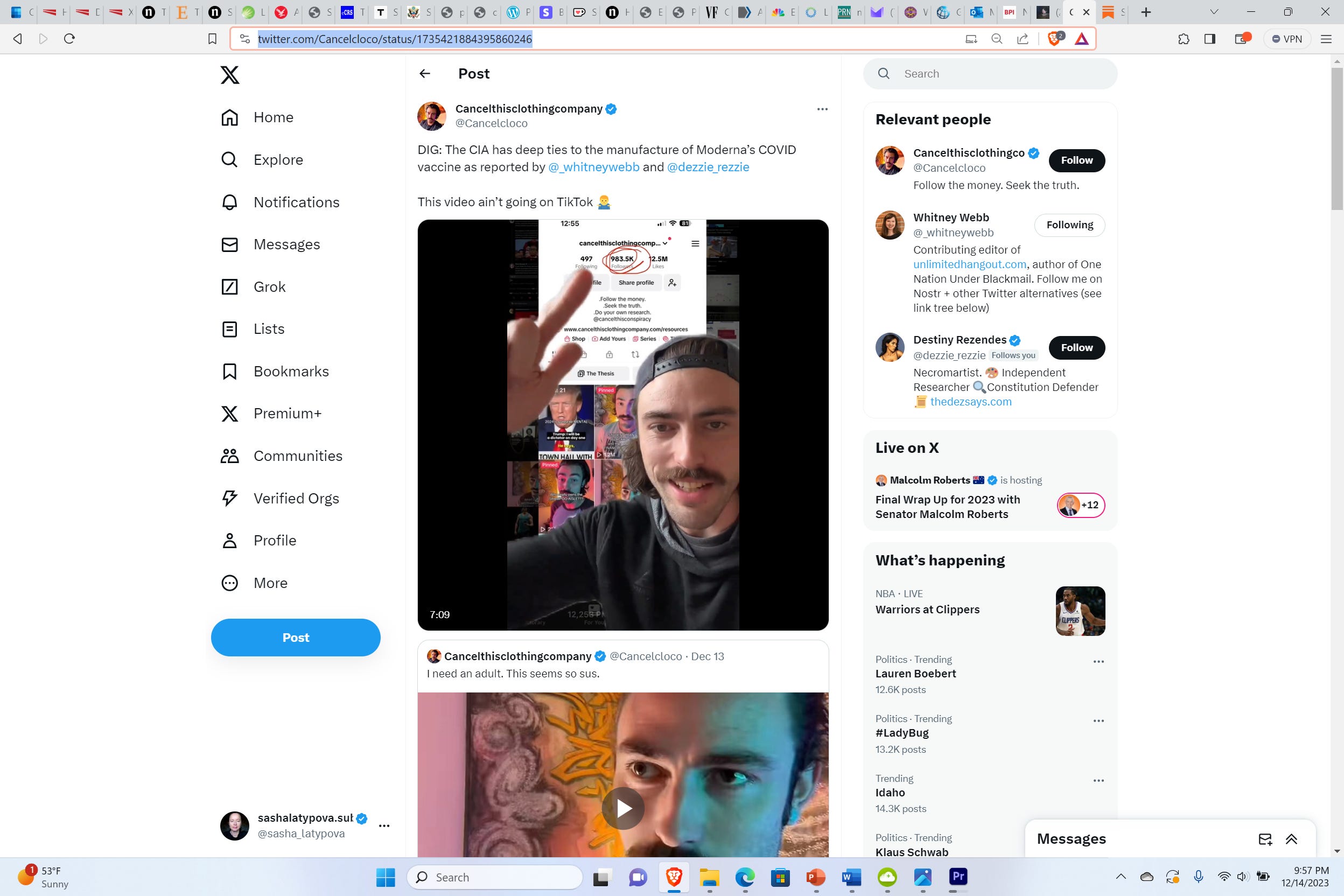Toggle the VPN button in toolbar
Image resolution: width=1344 pixels, height=896 pixels.
[1287, 39]
